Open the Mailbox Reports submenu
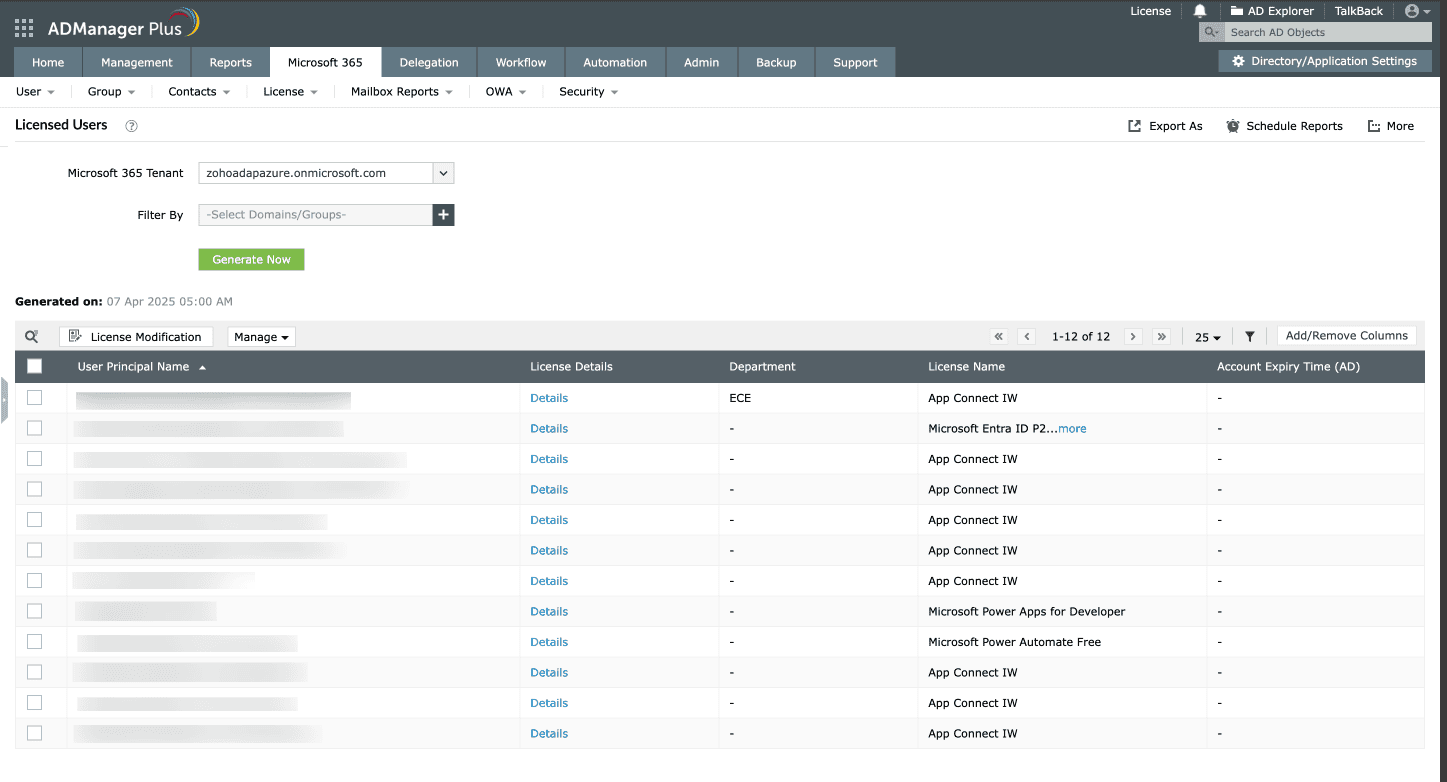The height and width of the screenshot is (782, 1447). [x=401, y=92]
